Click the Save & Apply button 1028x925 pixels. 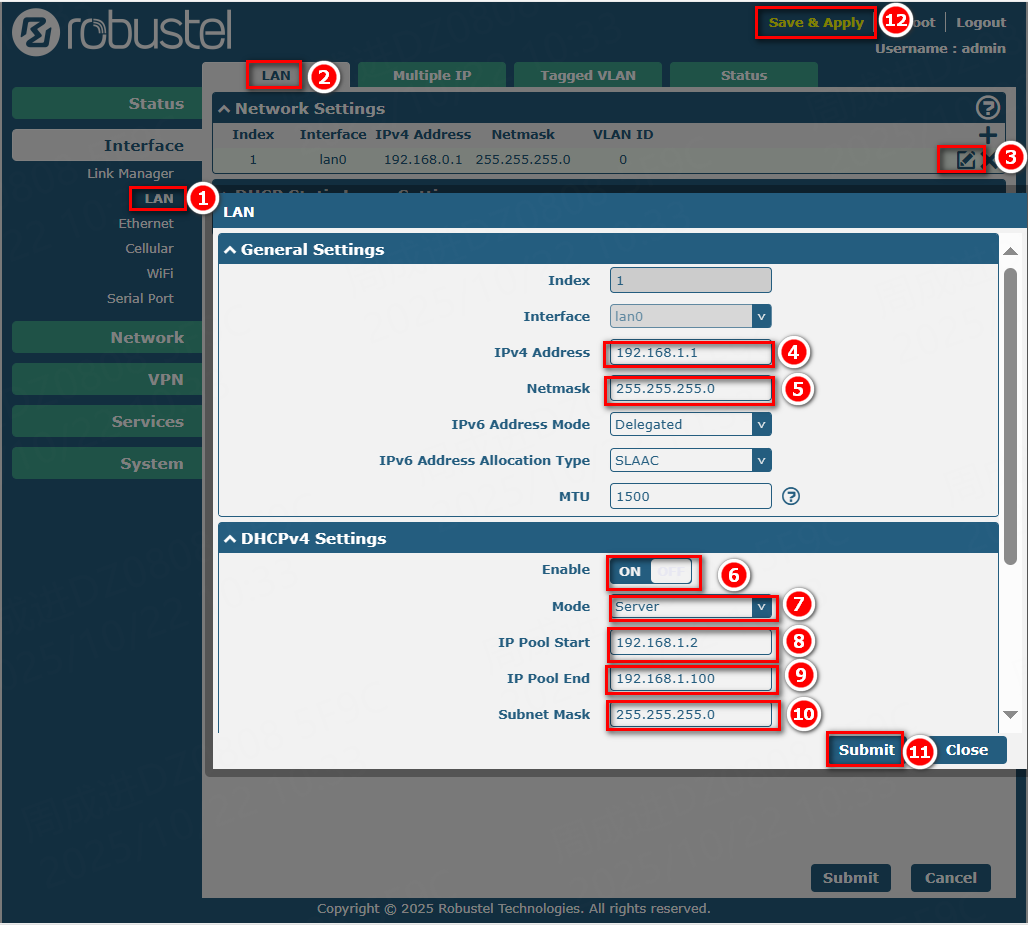point(815,22)
